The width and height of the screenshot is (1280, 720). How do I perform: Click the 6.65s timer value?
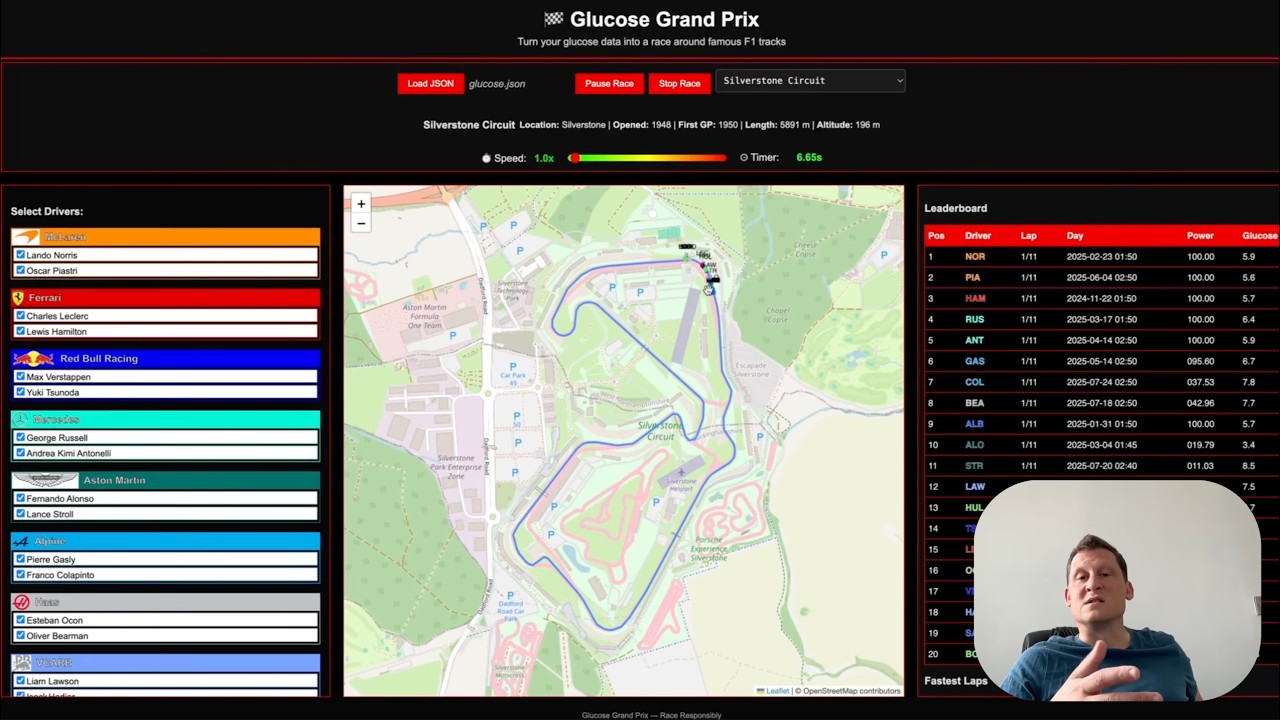(x=809, y=158)
